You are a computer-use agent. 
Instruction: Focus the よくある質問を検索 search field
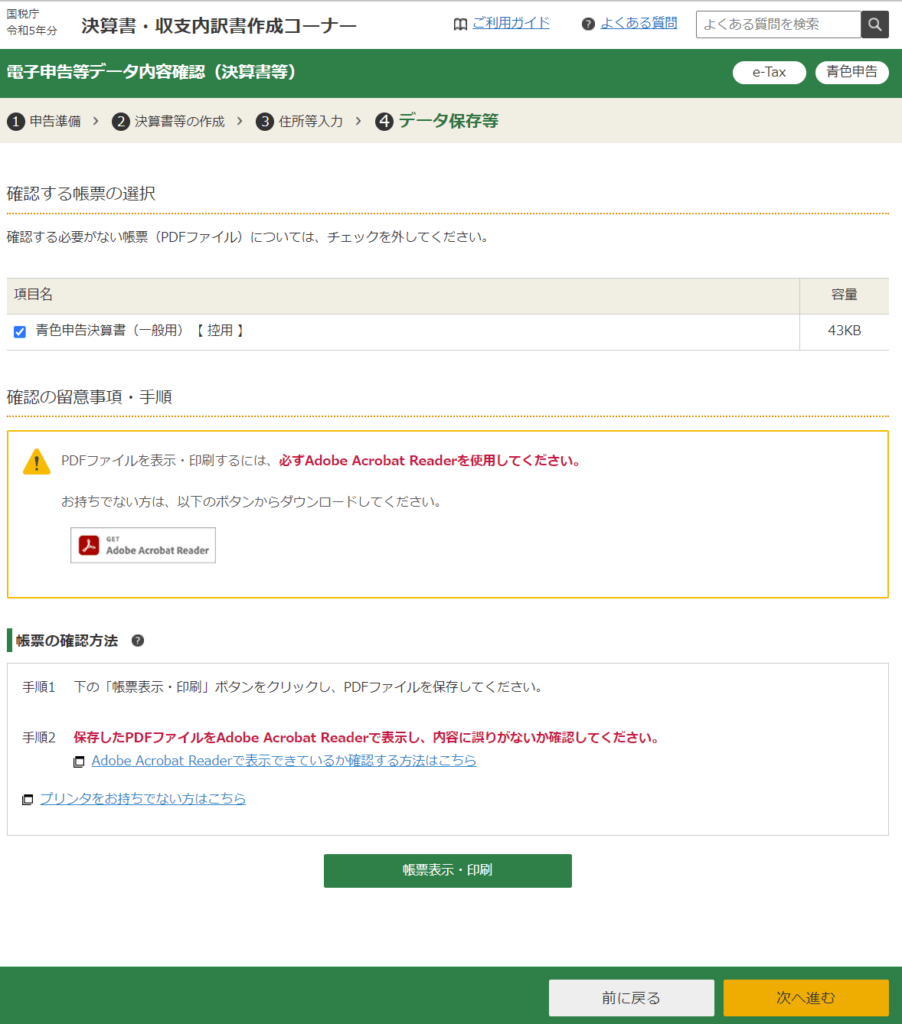point(778,24)
